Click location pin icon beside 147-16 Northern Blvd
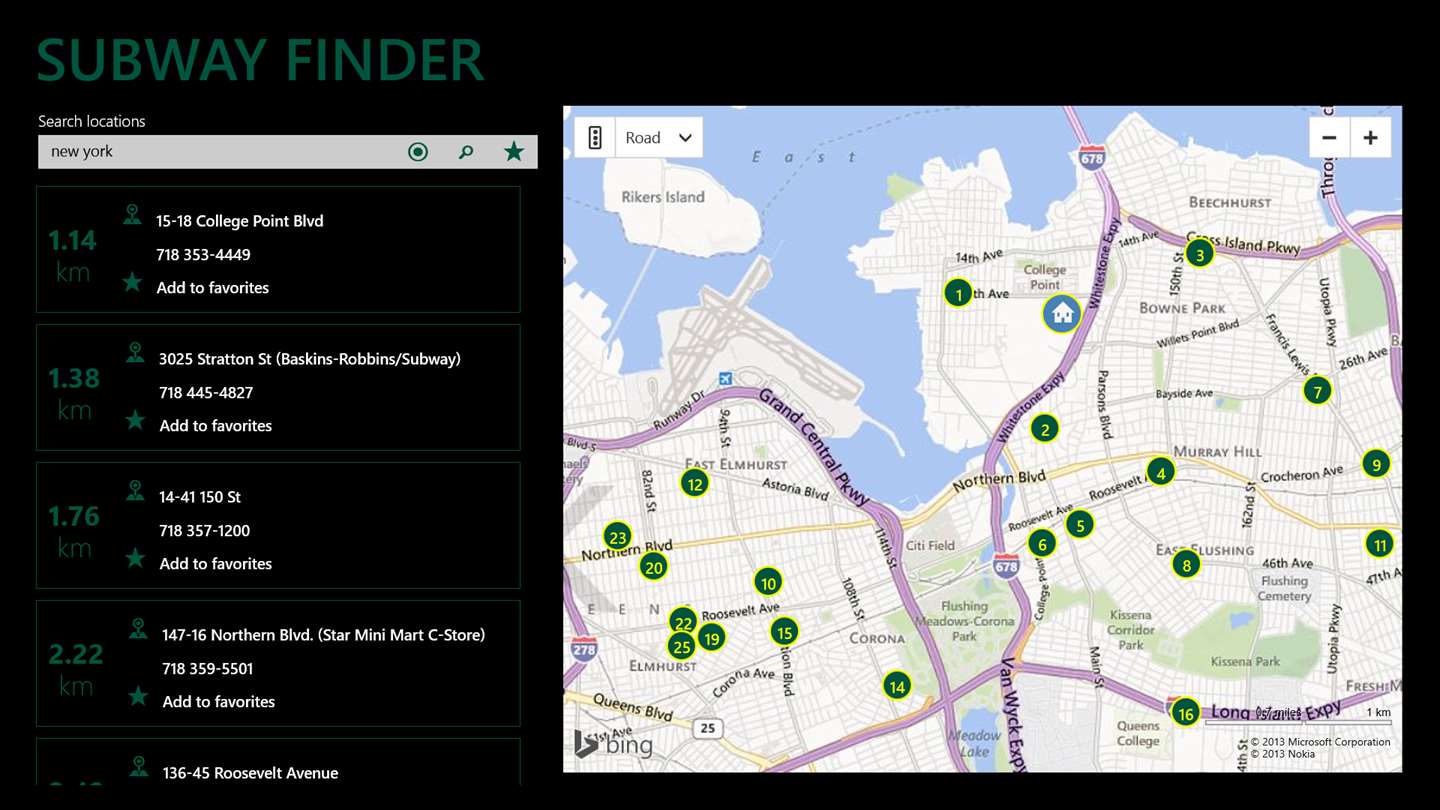 tap(138, 628)
